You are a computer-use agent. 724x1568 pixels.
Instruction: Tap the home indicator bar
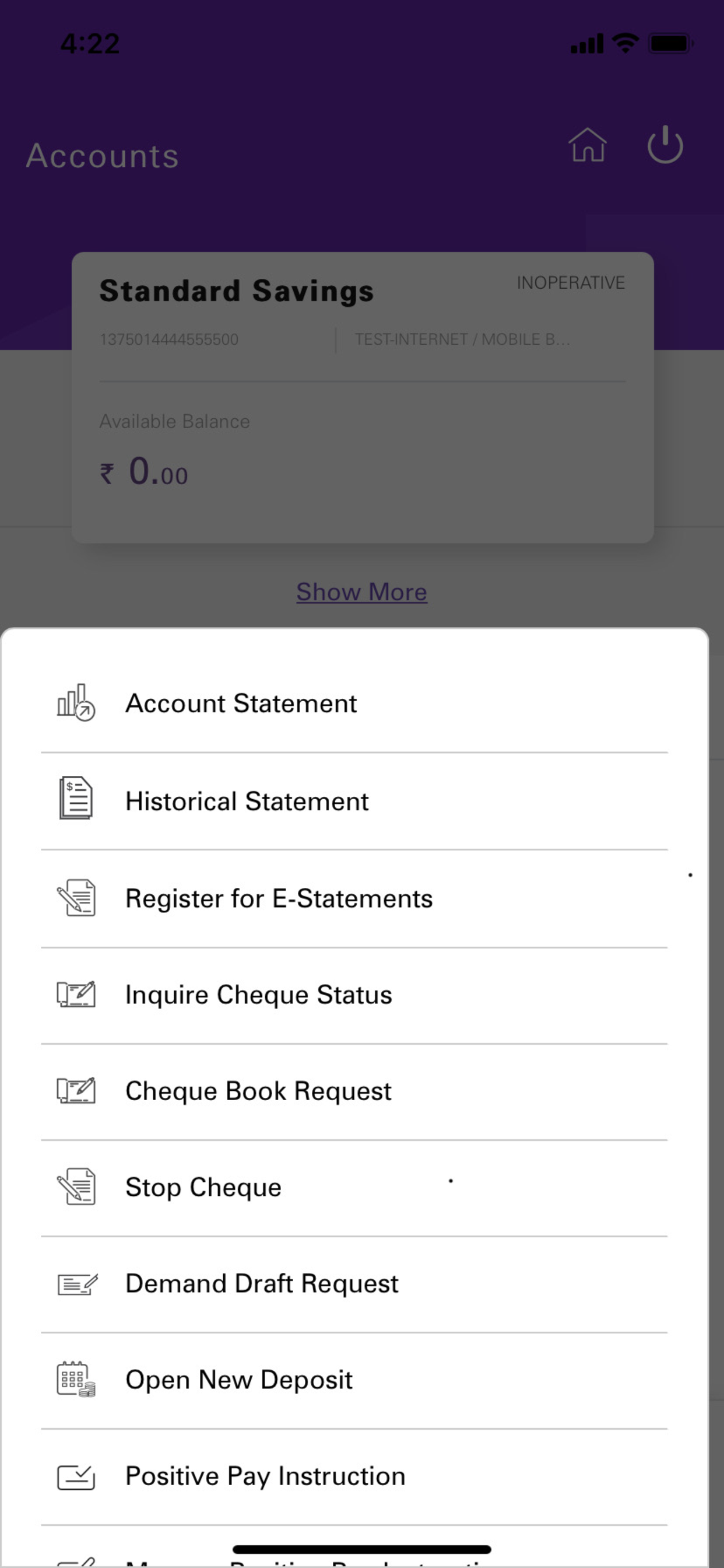362,1549
